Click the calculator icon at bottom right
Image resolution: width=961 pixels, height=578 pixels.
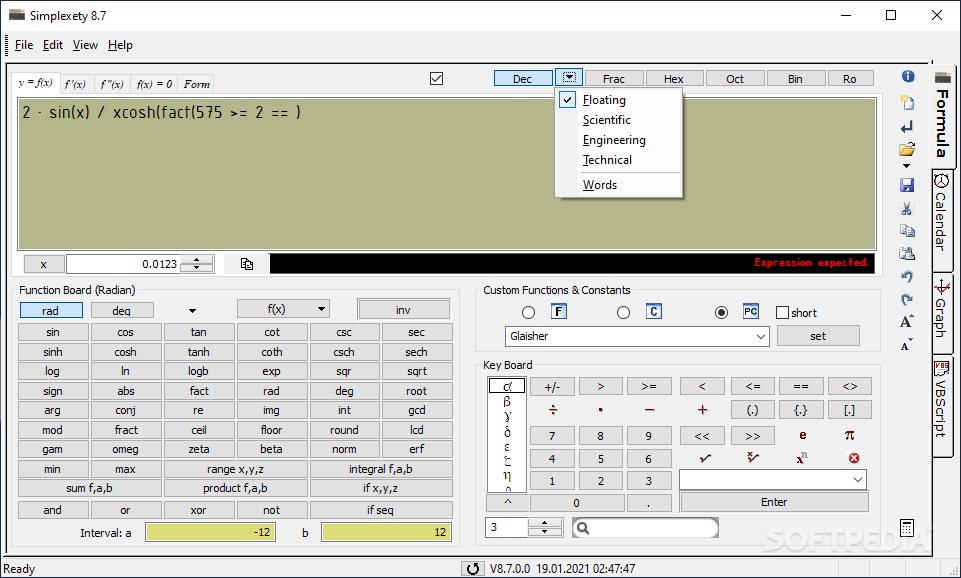tap(907, 528)
